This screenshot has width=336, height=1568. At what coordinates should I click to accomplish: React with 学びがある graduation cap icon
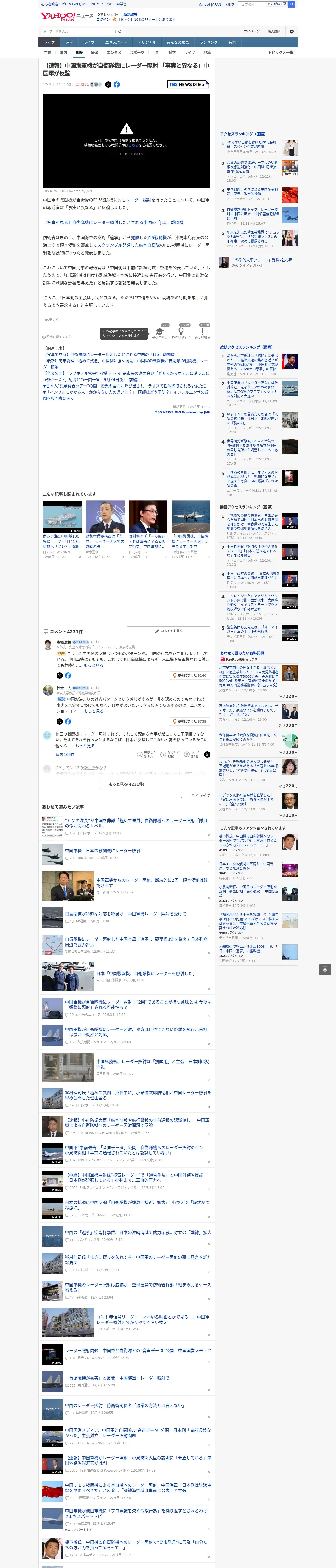(x=160, y=332)
